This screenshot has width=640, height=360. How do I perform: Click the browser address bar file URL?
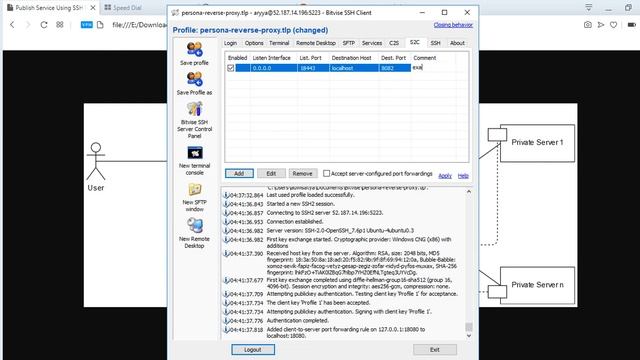point(139,25)
